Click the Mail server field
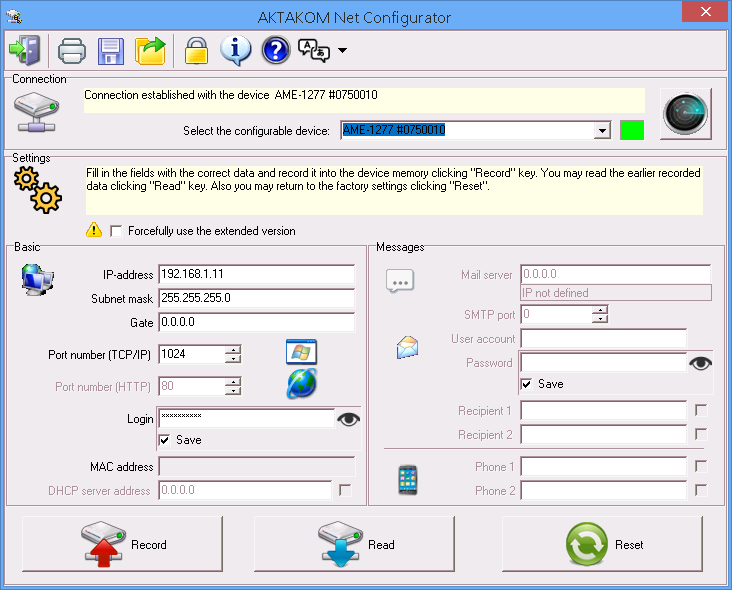Viewport: 732px width, 590px height. pyautogui.click(x=616, y=274)
